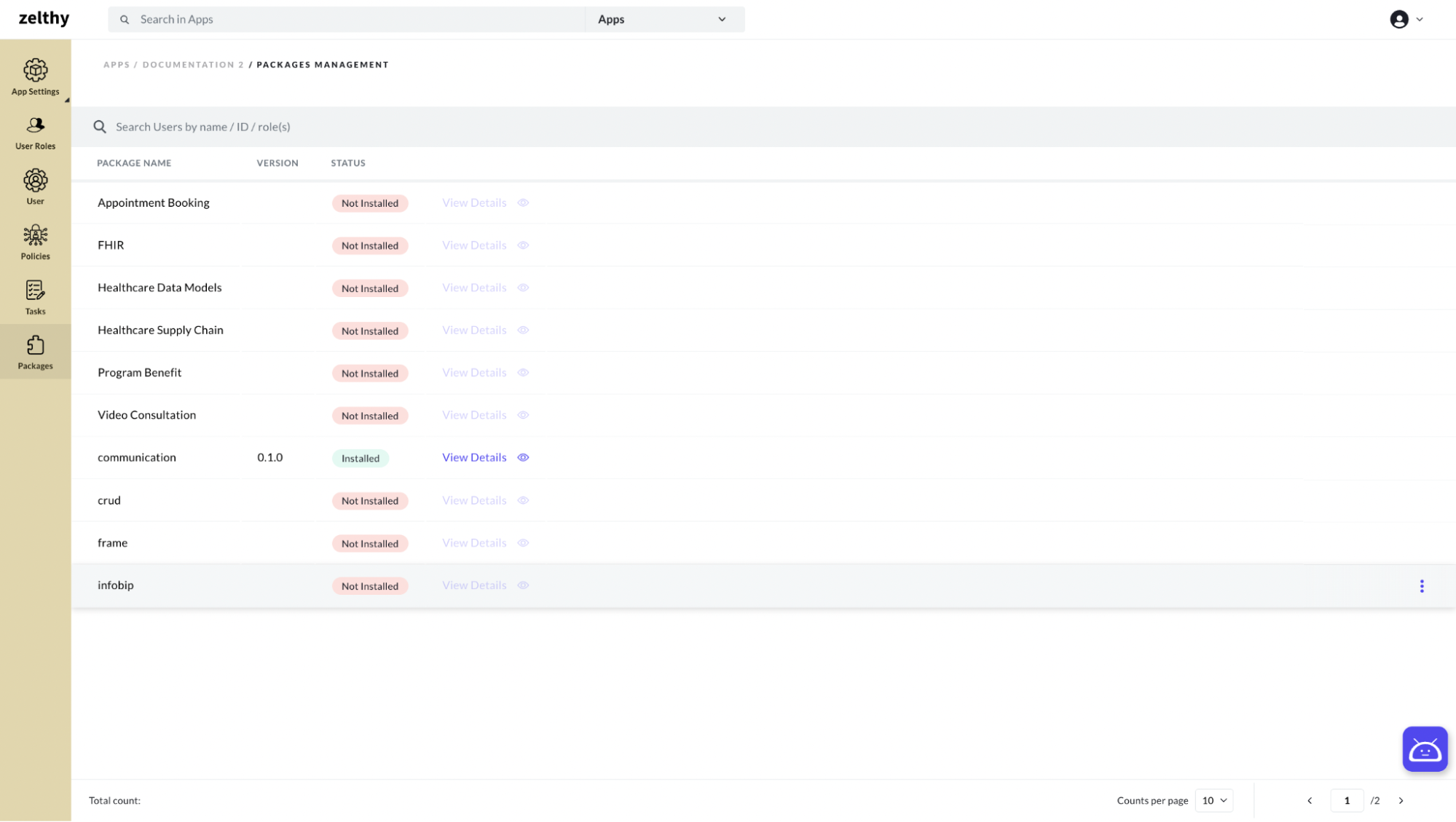The width and height of the screenshot is (1456, 822).
Task: Go to previous page arrow
Action: pos(1310,801)
